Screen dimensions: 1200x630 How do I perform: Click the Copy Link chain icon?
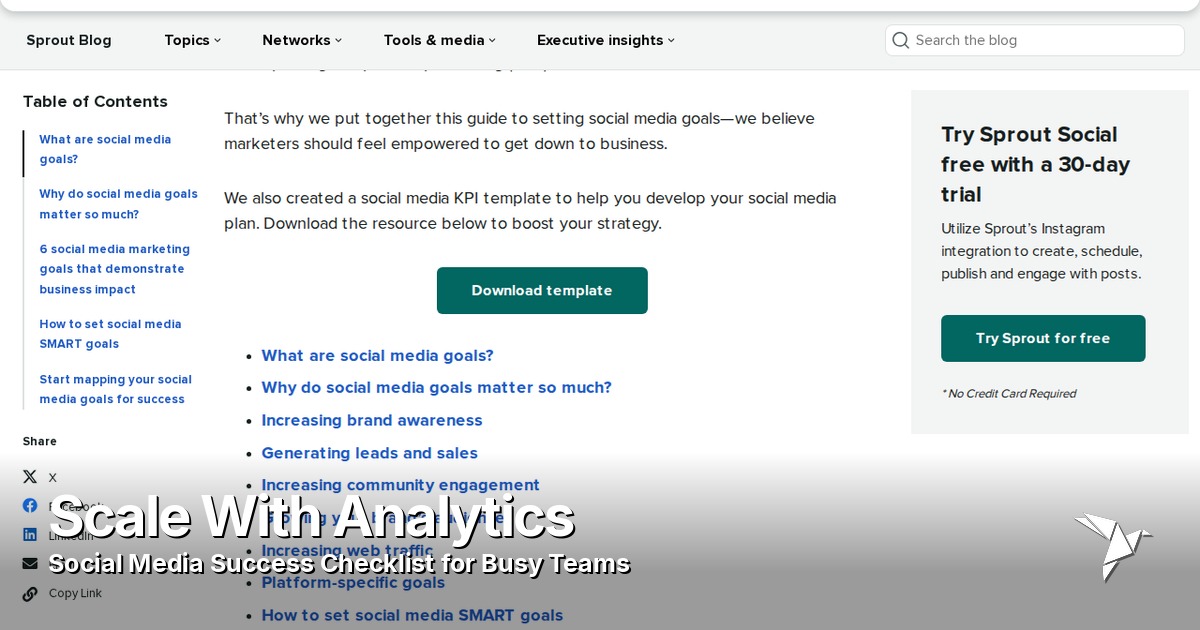click(30, 593)
